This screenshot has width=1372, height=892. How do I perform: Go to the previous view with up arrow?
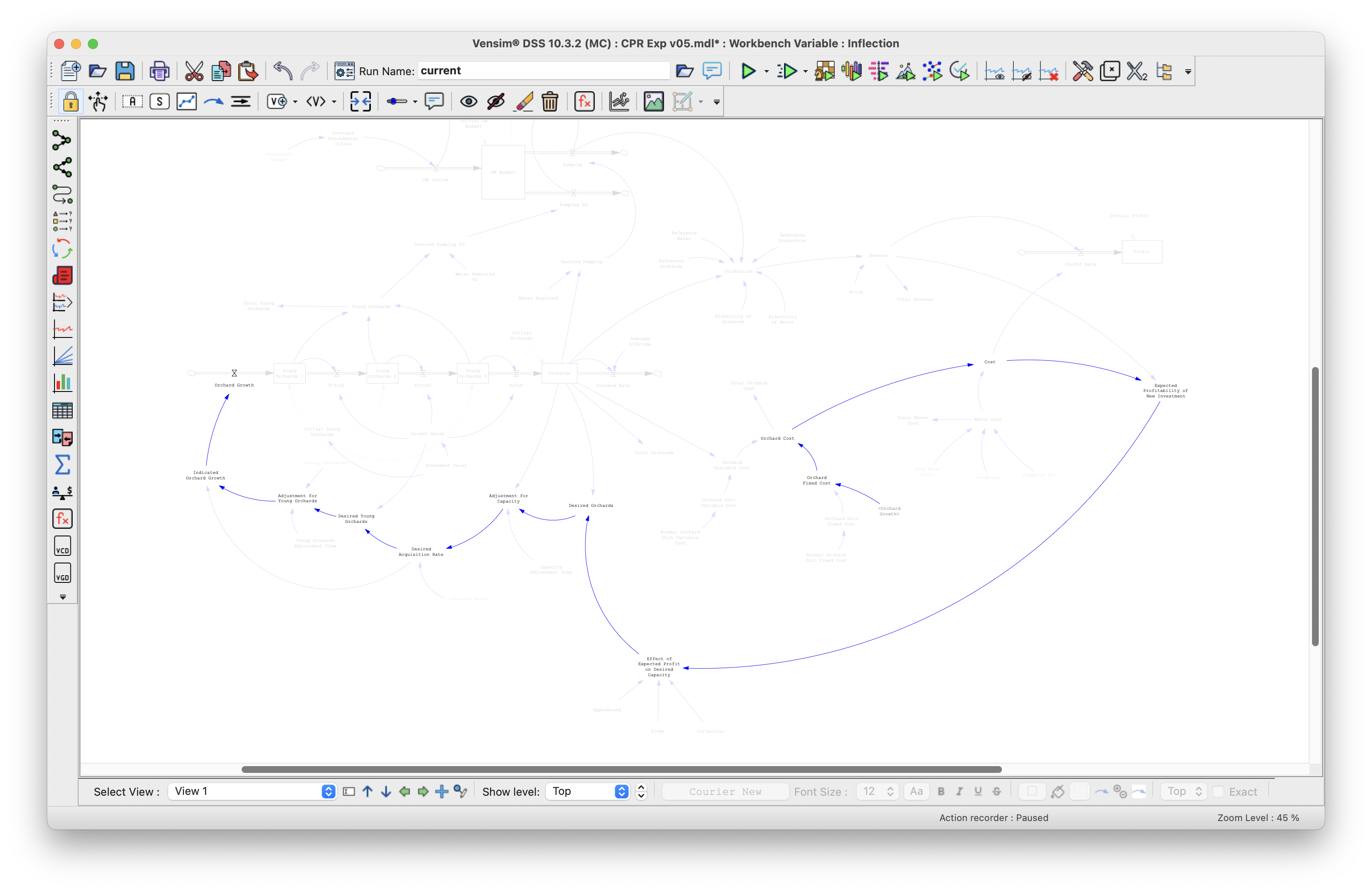coord(367,791)
